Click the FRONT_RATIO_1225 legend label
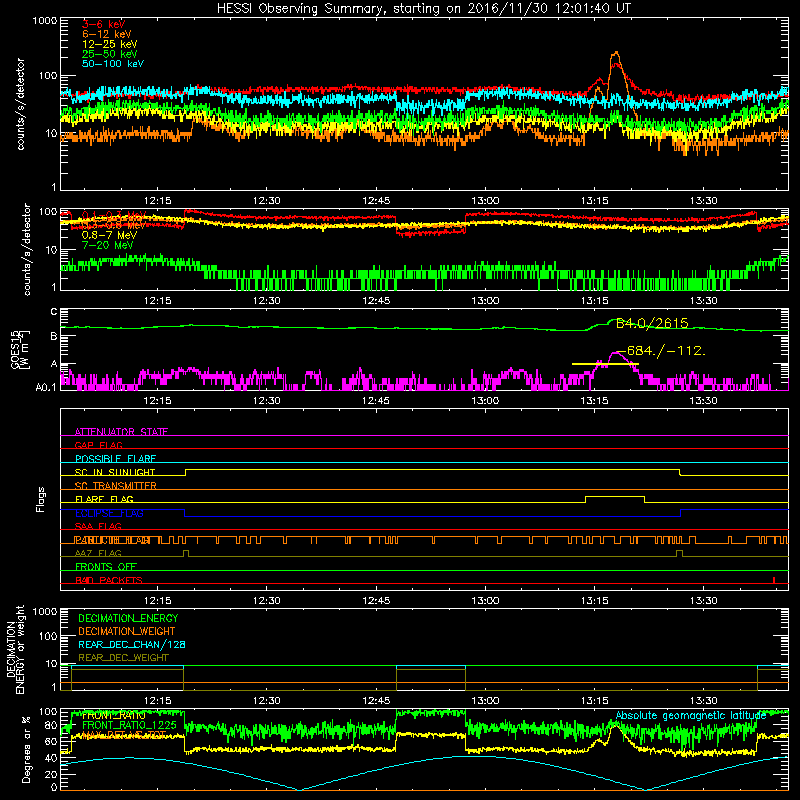The image size is (800, 800). (129, 725)
